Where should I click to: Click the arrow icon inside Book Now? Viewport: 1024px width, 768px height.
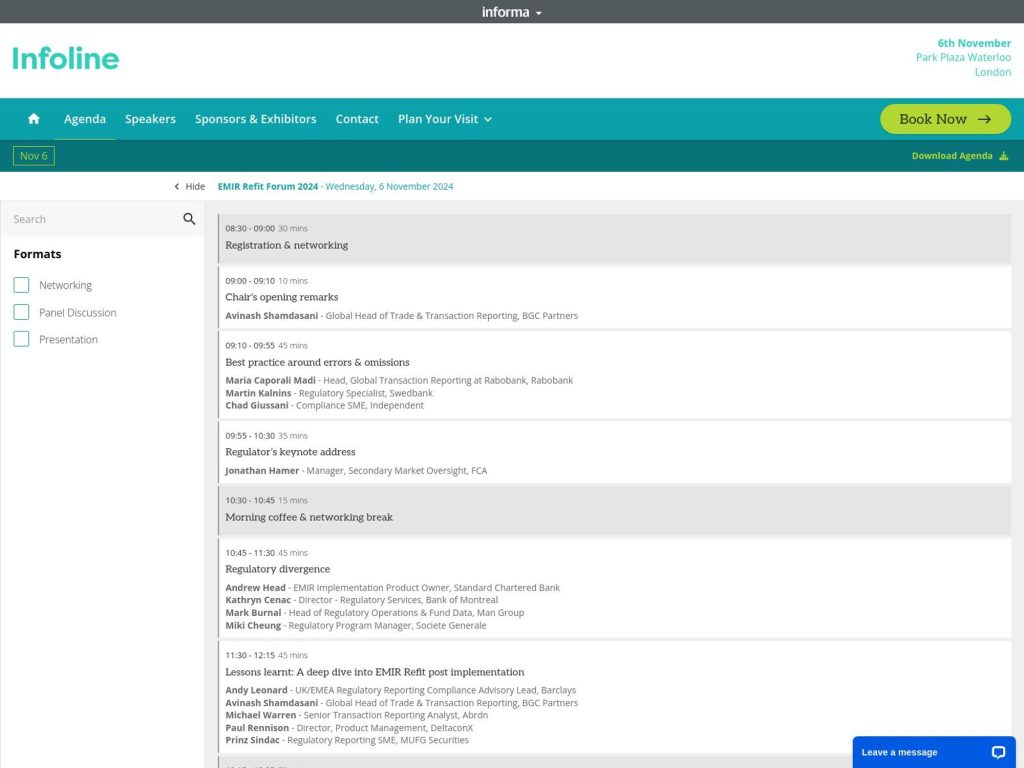click(985, 118)
